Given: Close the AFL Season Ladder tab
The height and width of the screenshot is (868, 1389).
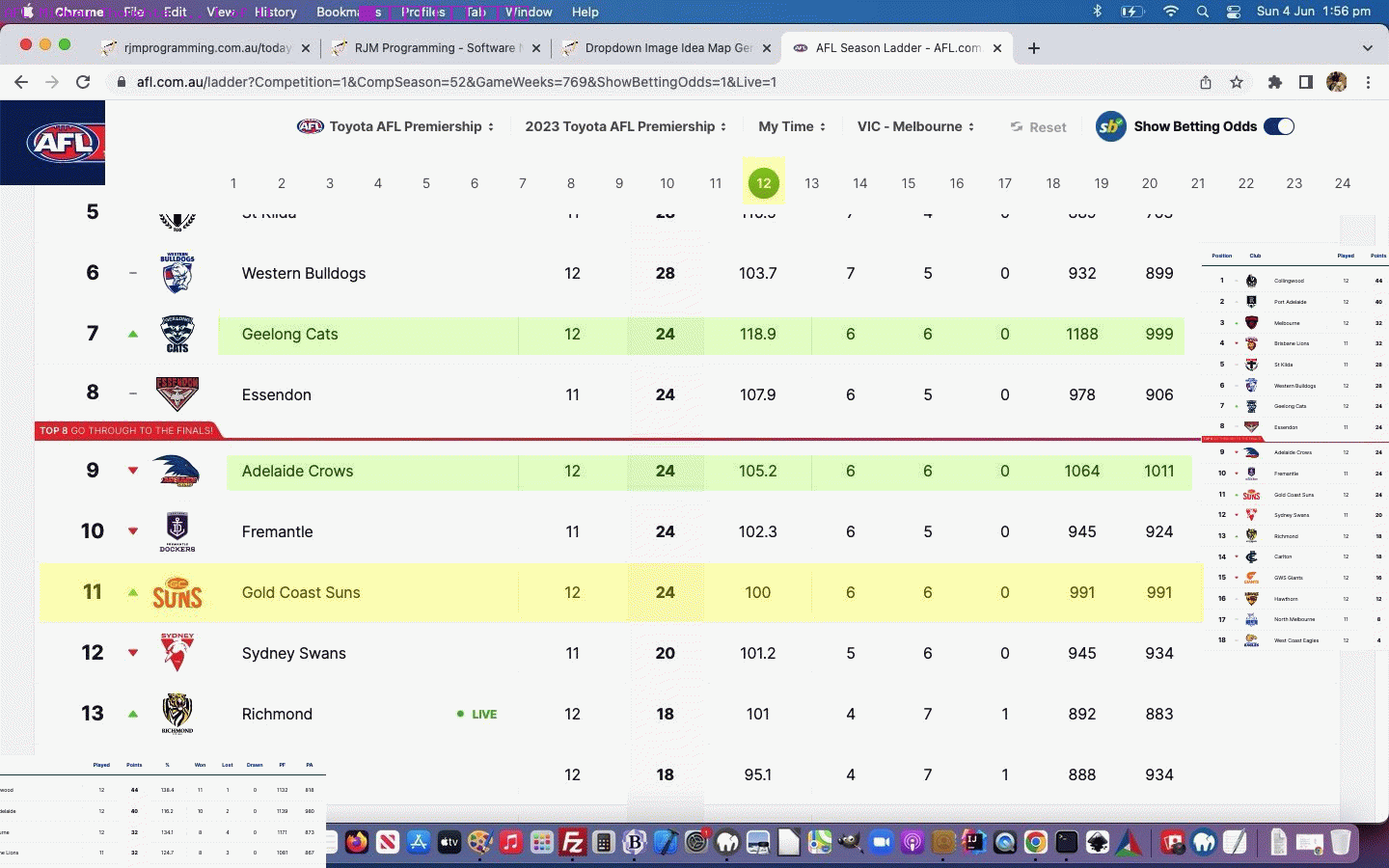Looking at the screenshot, I should 997,48.
